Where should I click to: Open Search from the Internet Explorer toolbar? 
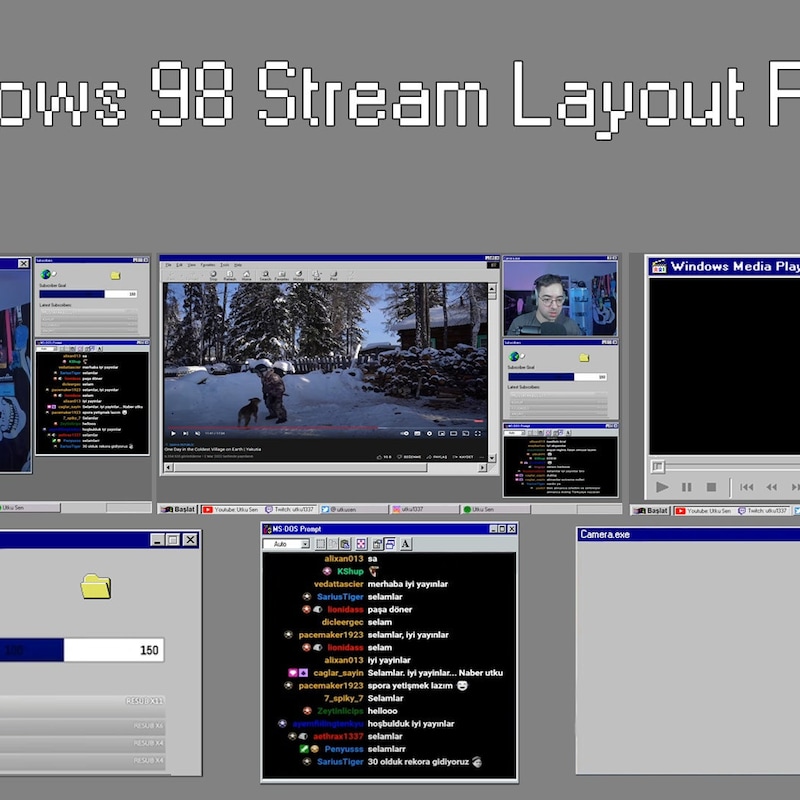(x=264, y=274)
